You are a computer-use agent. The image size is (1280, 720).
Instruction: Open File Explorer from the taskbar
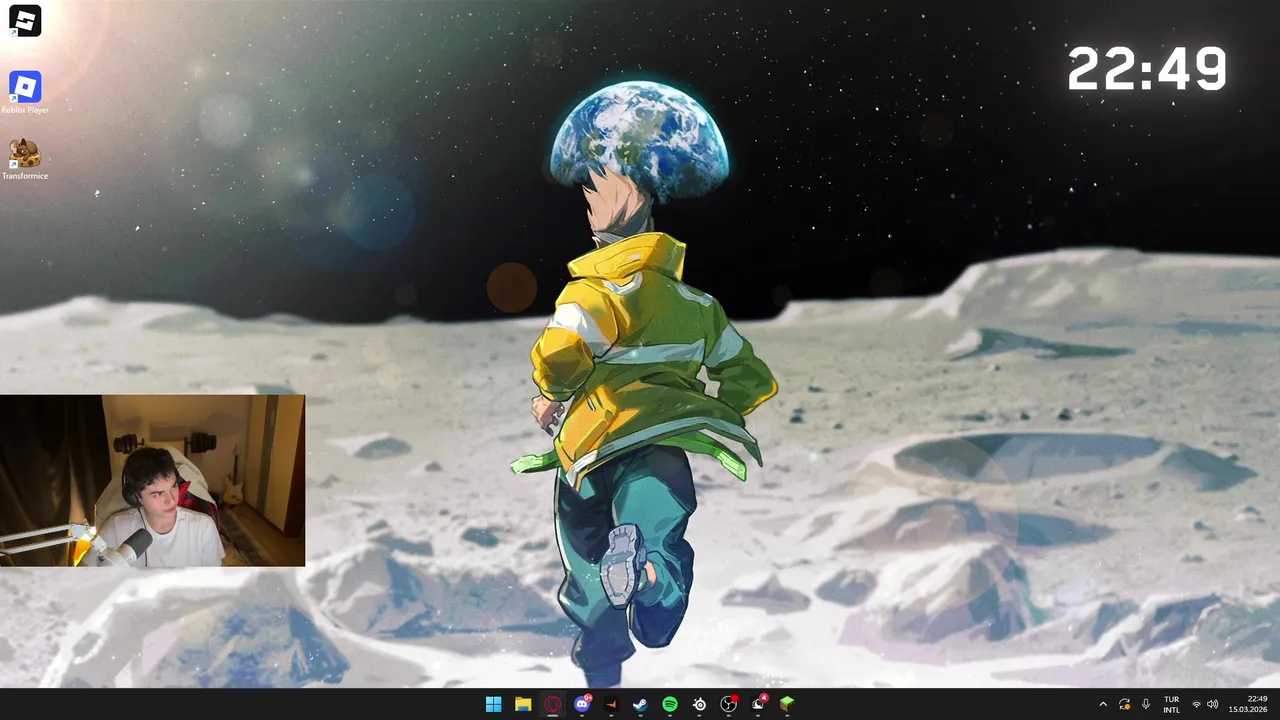point(523,704)
